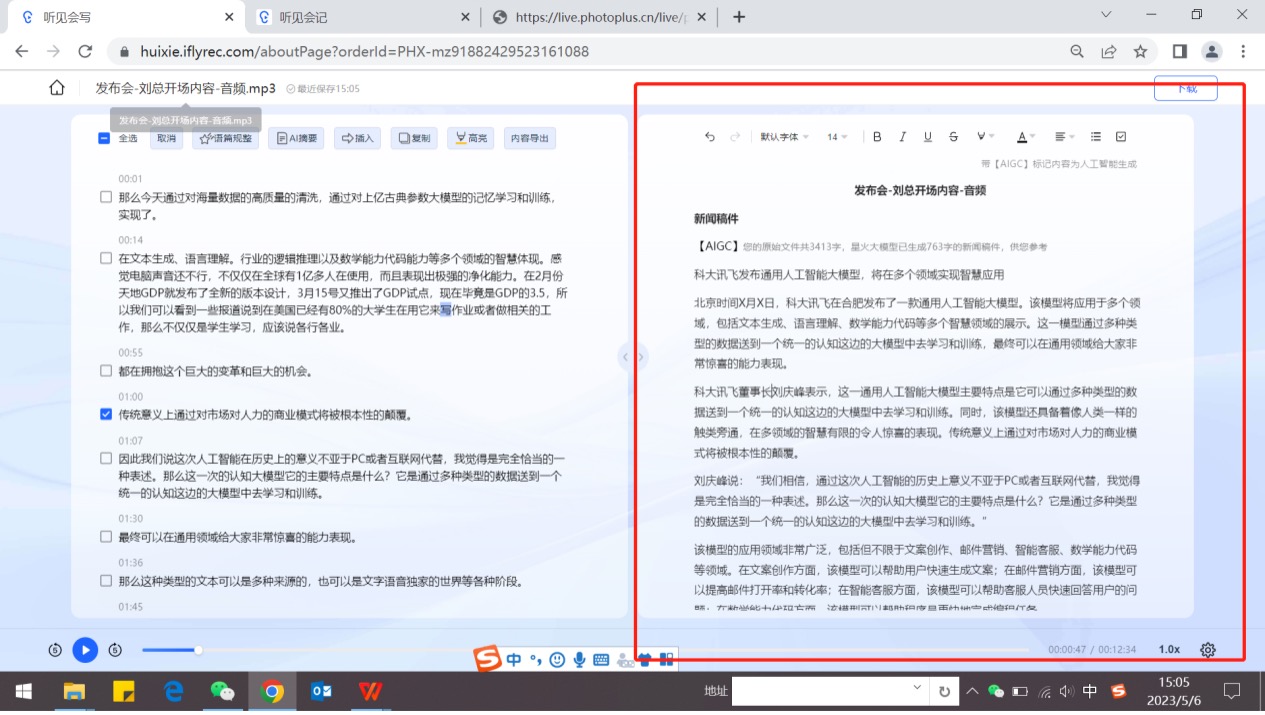Click the Sogou input method S logo

point(487,659)
